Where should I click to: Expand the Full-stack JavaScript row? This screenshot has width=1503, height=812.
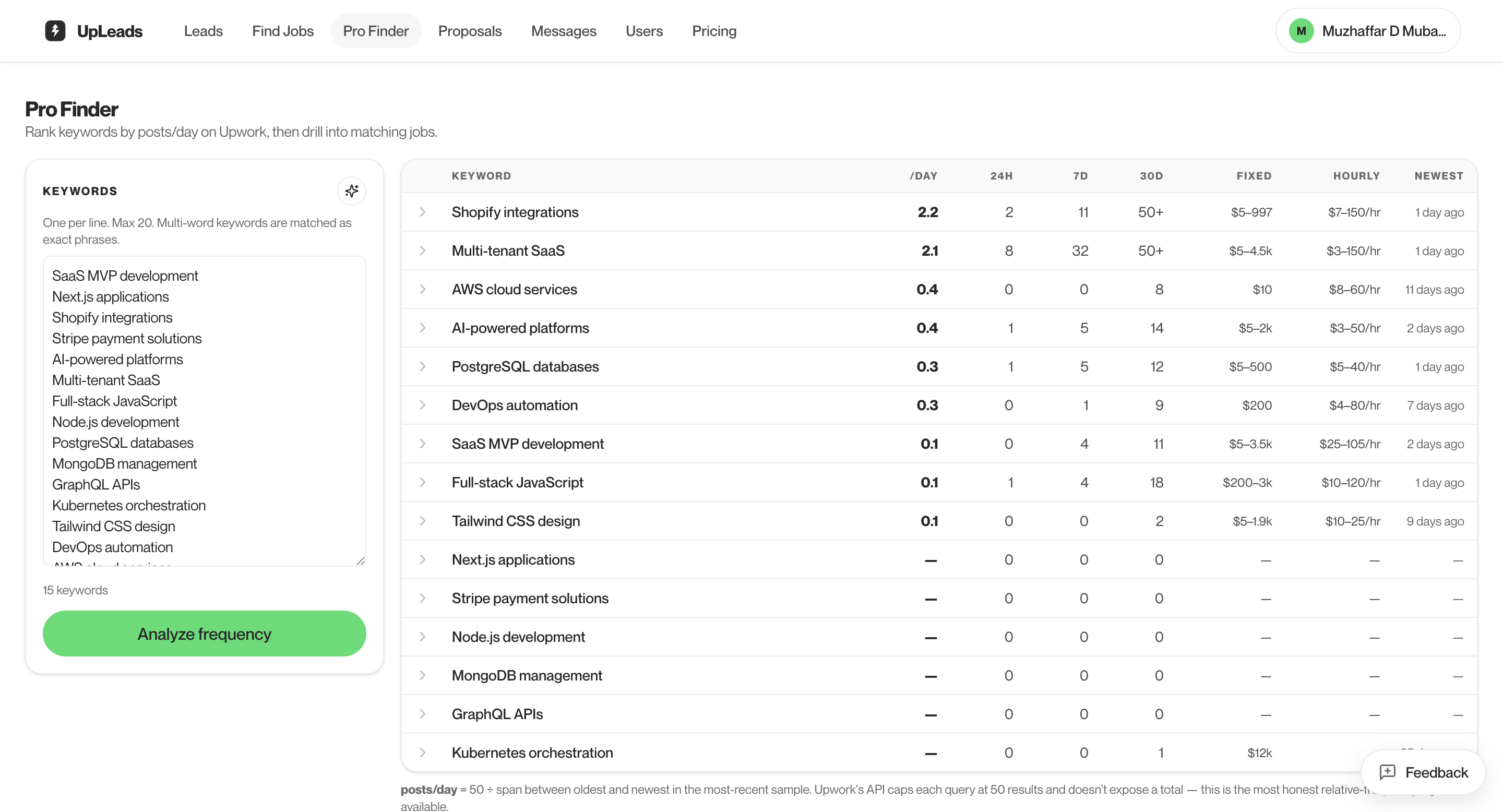point(422,482)
